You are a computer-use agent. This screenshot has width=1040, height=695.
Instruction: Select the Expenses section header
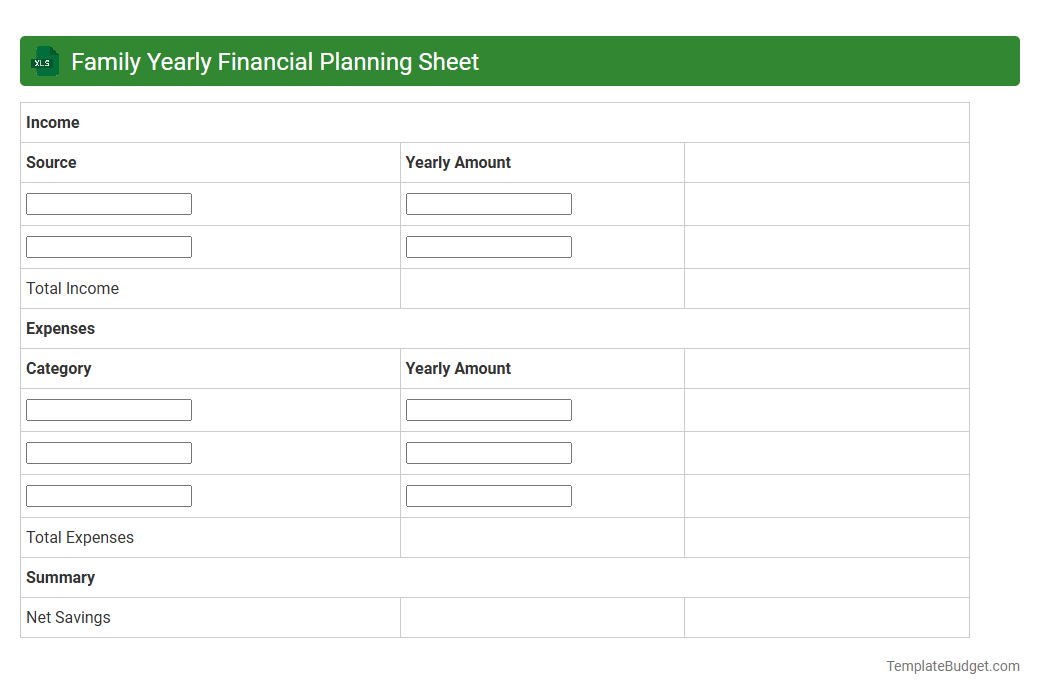(60, 328)
